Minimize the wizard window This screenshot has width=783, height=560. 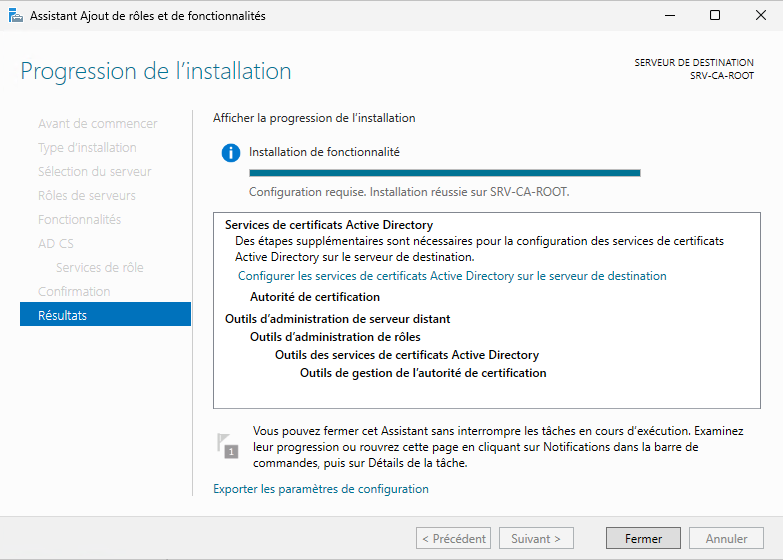click(x=670, y=15)
